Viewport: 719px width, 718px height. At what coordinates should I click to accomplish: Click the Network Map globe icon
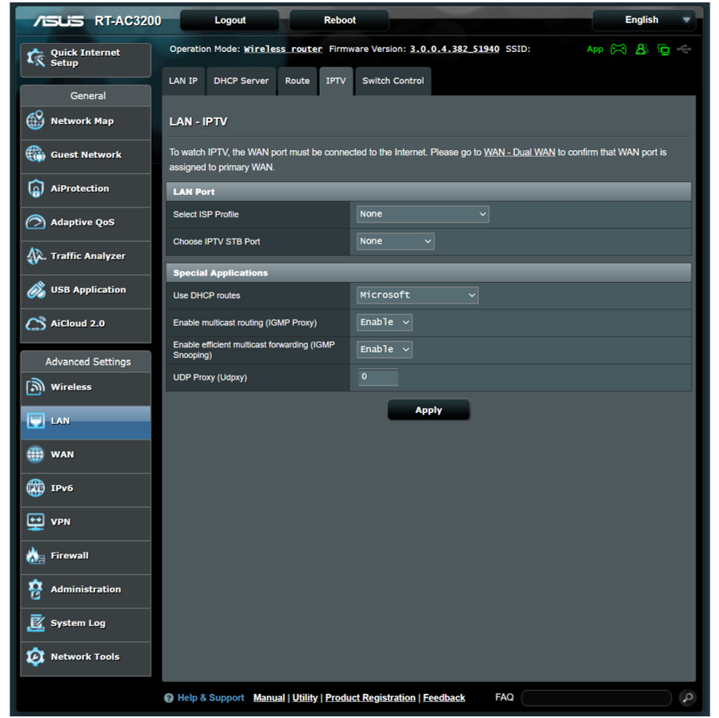click(35, 121)
